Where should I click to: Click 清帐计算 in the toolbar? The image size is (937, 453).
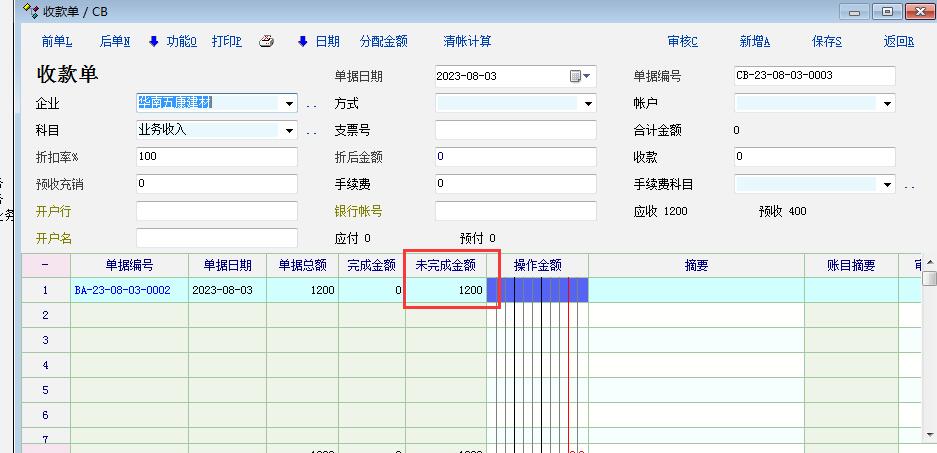(467, 42)
